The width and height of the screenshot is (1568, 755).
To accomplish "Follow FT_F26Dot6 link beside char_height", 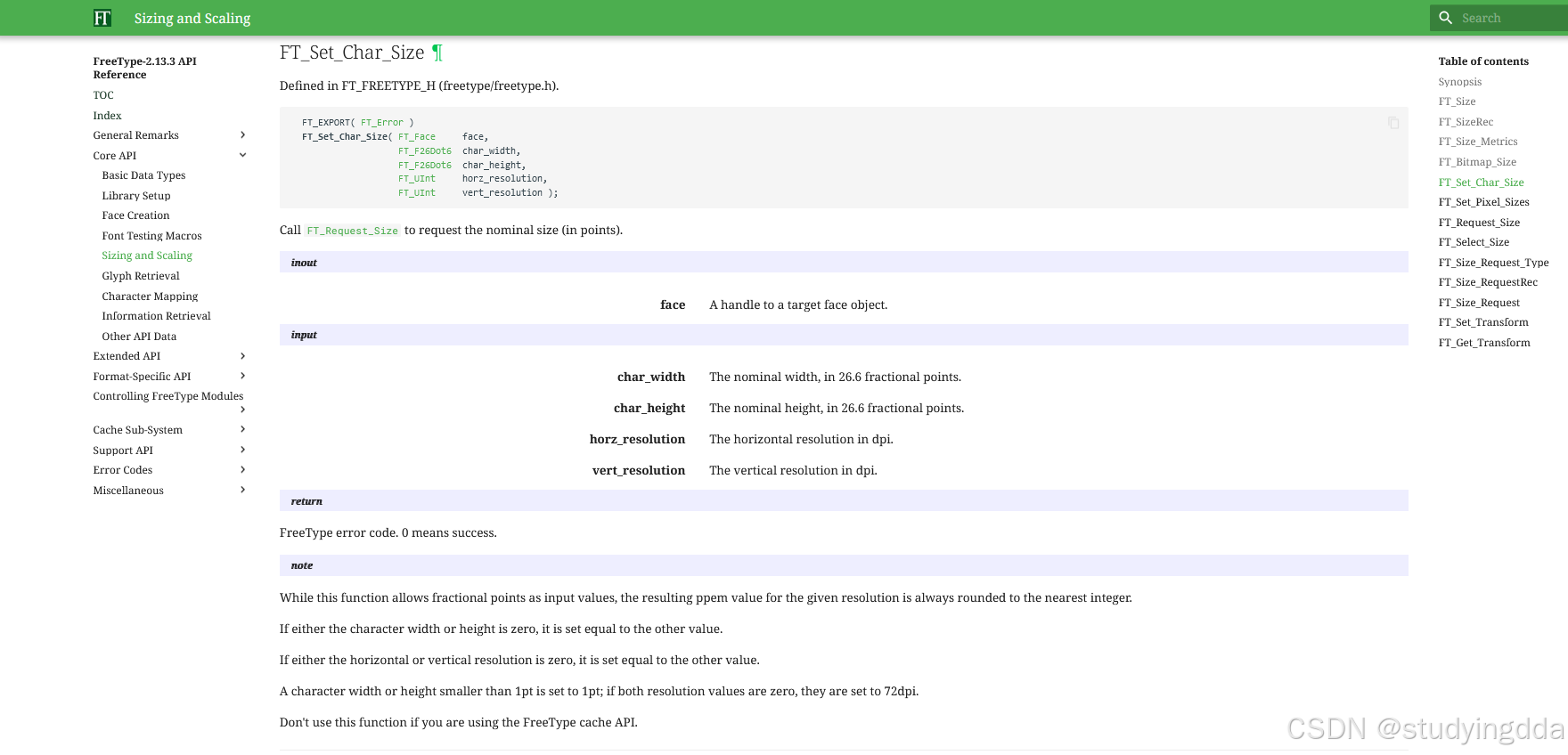I will click(425, 166).
